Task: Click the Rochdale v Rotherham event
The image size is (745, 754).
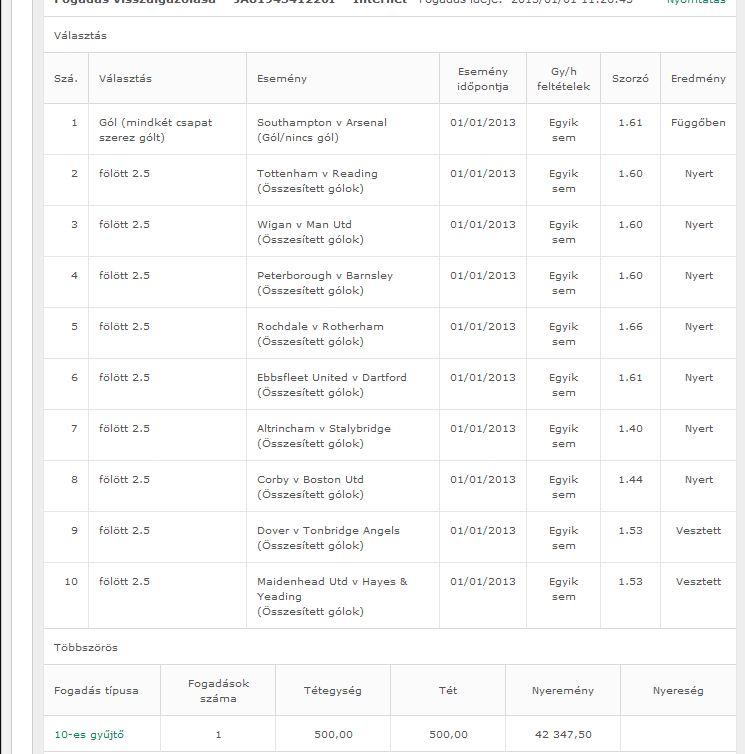Action: coord(320,327)
